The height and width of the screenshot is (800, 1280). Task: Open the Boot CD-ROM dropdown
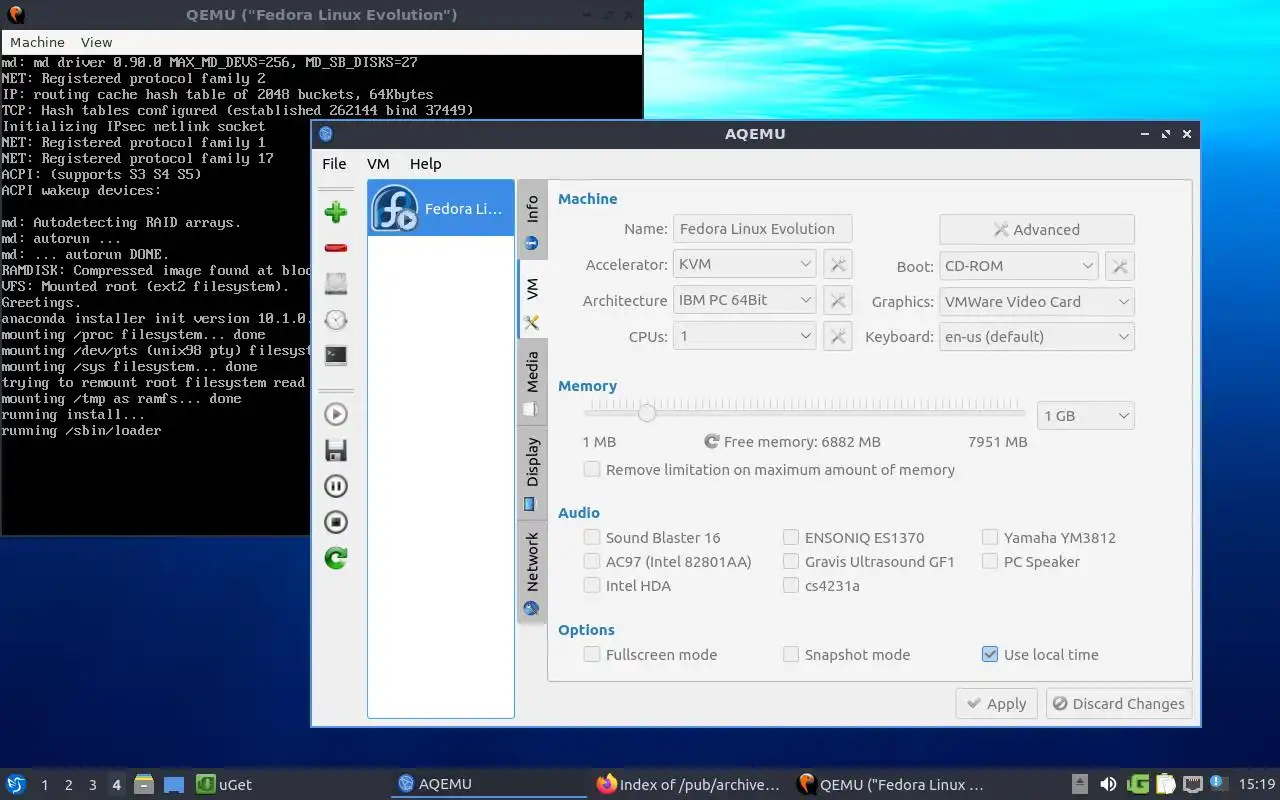pos(1019,266)
